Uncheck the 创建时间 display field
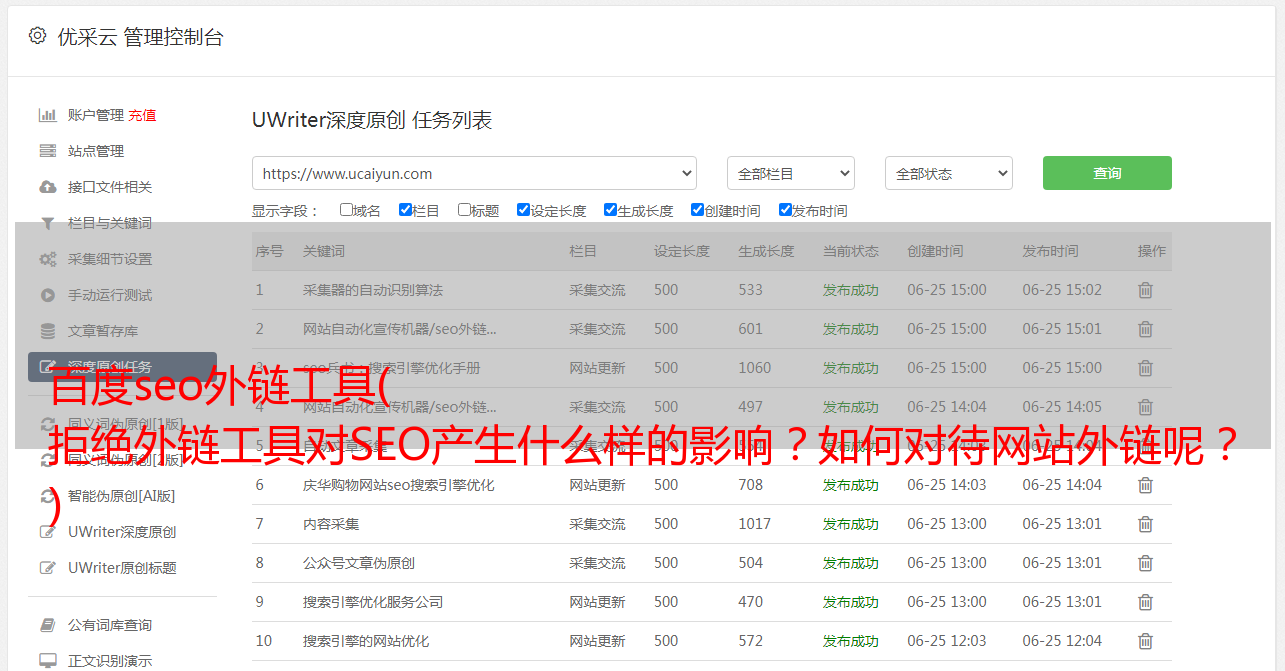Viewport: 1285px width, 671px height. pos(697,210)
